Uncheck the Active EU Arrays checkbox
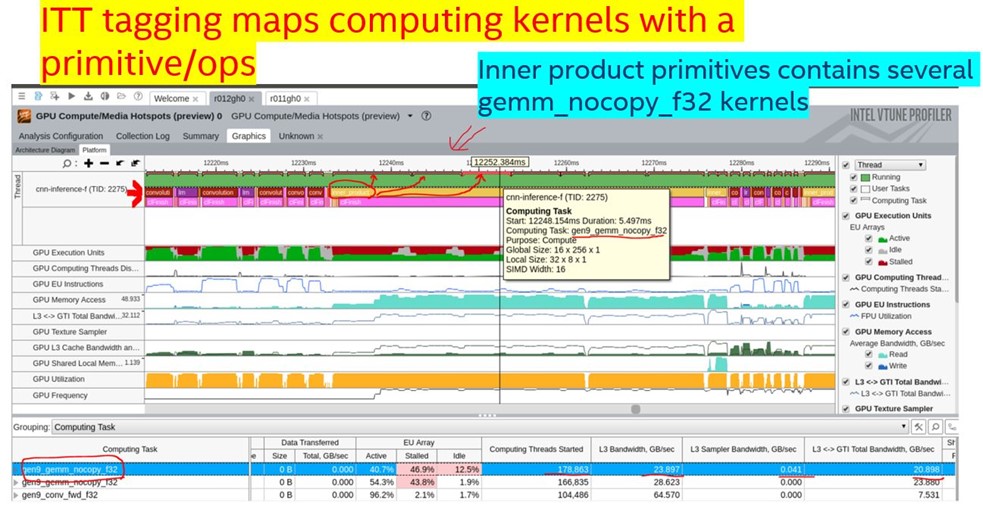983x515 pixels. (x=868, y=238)
